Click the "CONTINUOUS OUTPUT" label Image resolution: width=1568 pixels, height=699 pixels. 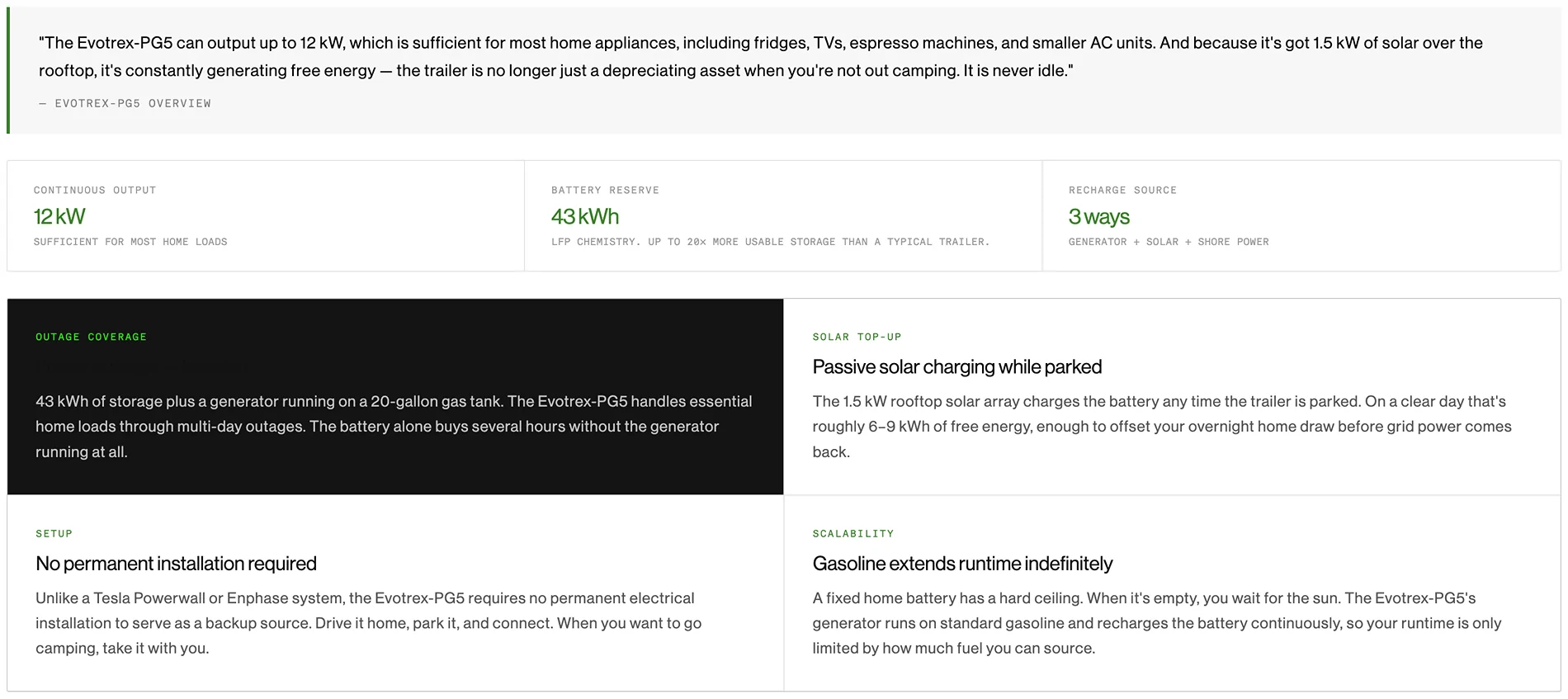pos(95,190)
